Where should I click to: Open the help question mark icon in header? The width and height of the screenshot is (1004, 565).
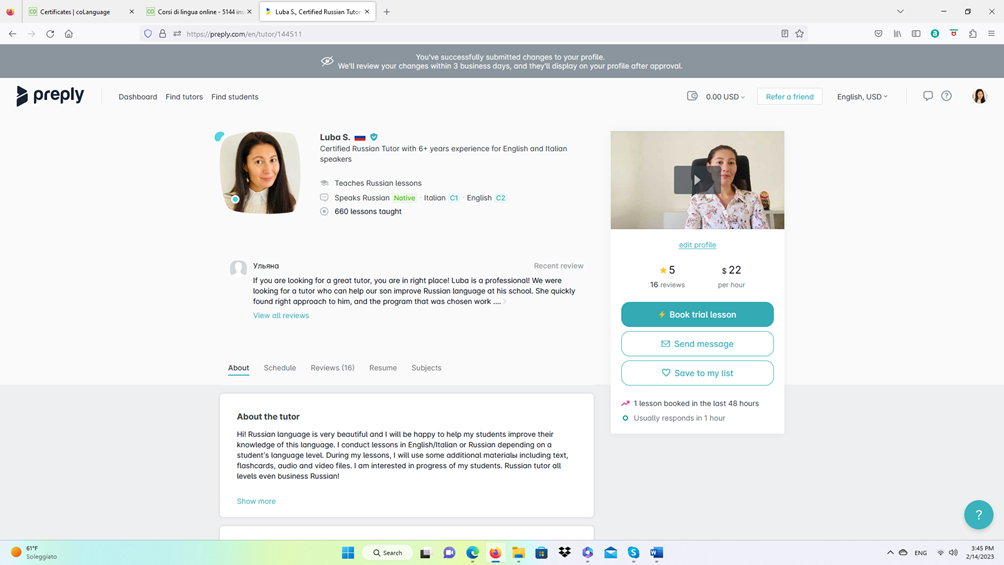click(946, 96)
